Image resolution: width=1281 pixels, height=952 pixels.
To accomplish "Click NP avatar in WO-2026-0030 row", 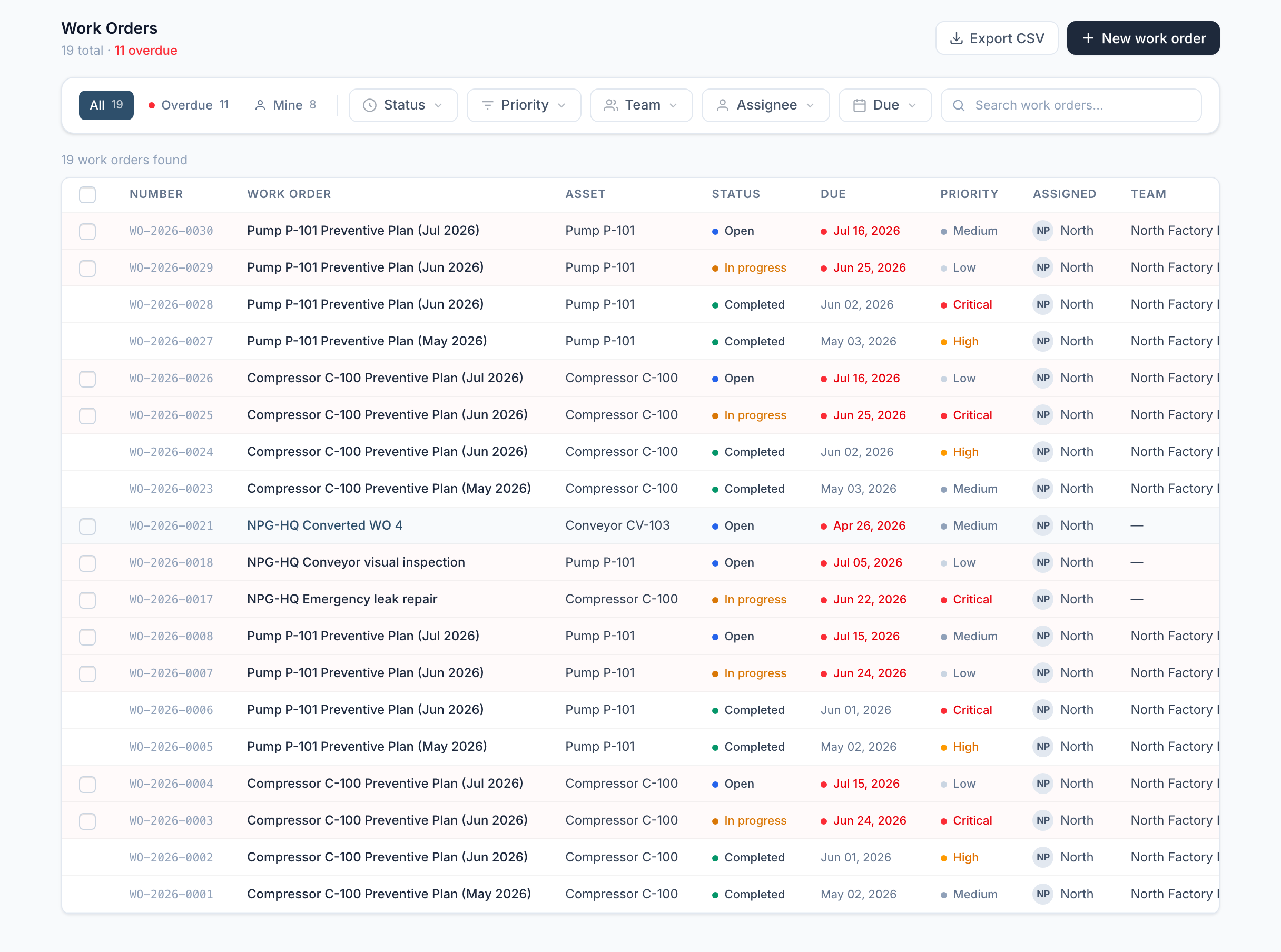I will (1042, 231).
